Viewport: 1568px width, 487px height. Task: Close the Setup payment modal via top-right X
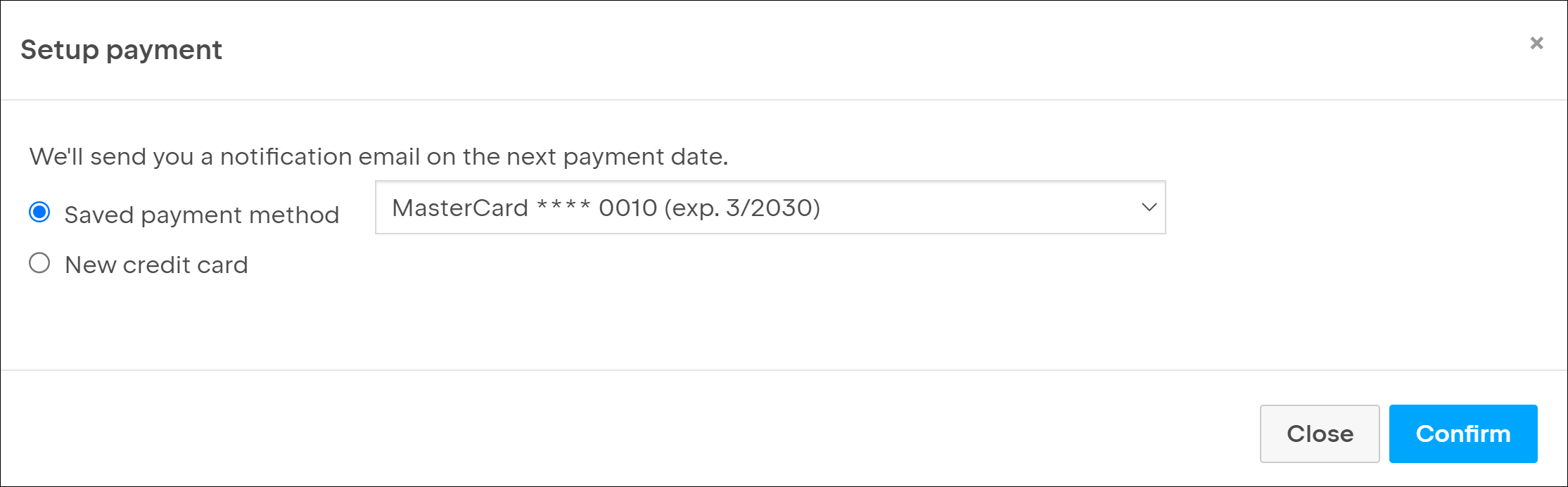[x=1536, y=44]
